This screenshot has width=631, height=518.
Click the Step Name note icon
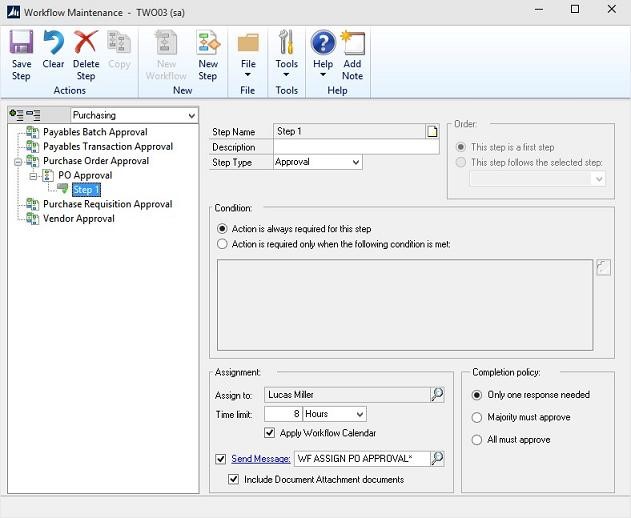coord(432,132)
